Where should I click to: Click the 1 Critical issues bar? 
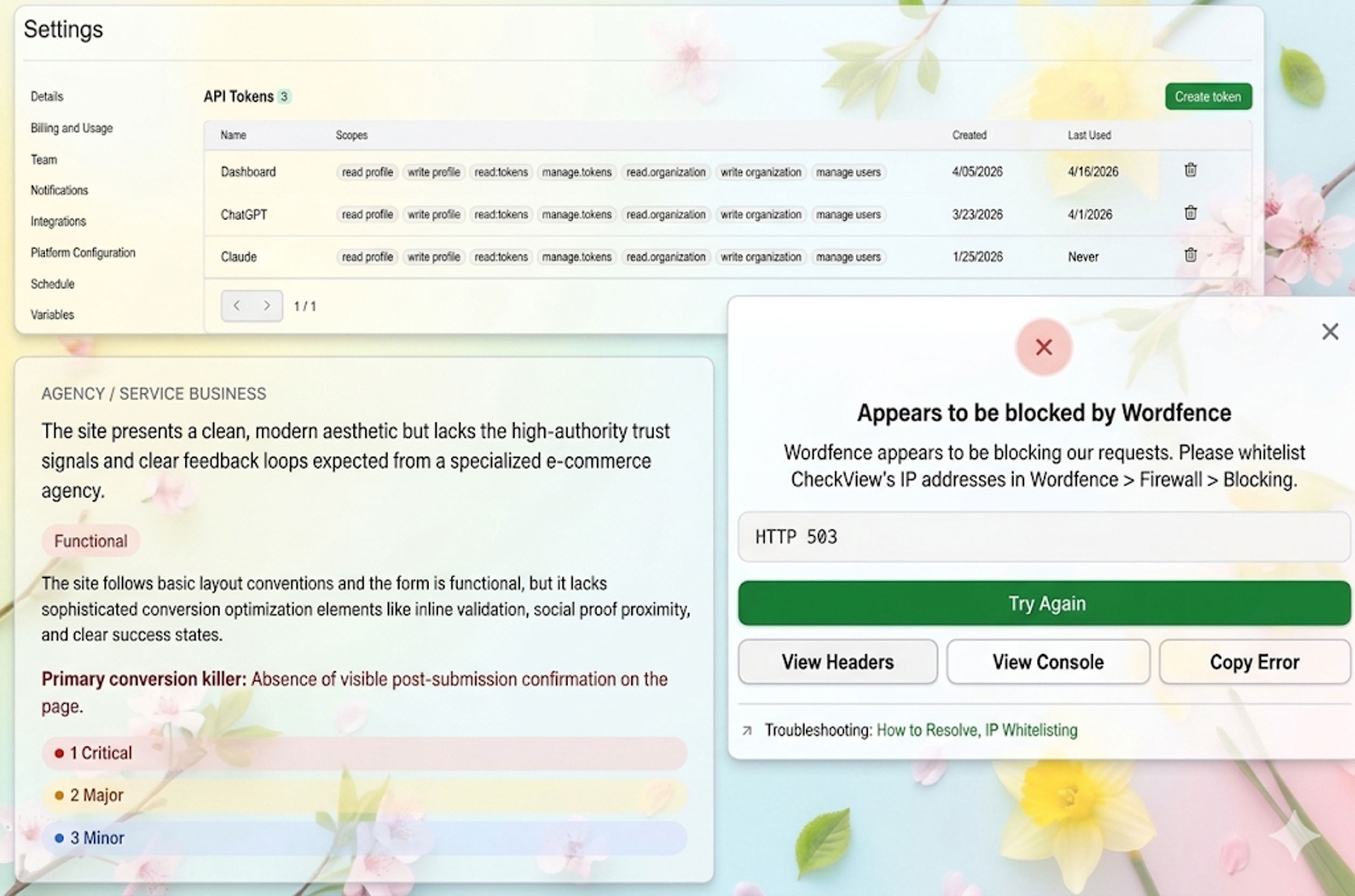pos(364,753)
